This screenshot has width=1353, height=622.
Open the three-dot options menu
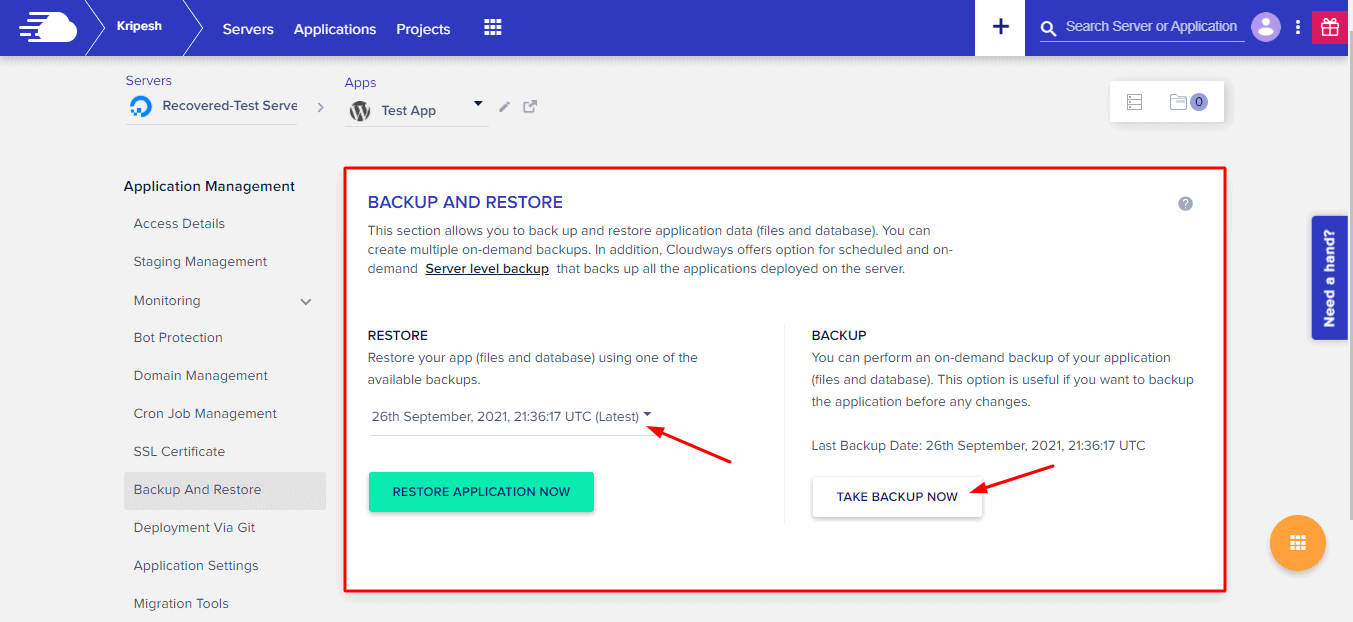pos(1298,27)
